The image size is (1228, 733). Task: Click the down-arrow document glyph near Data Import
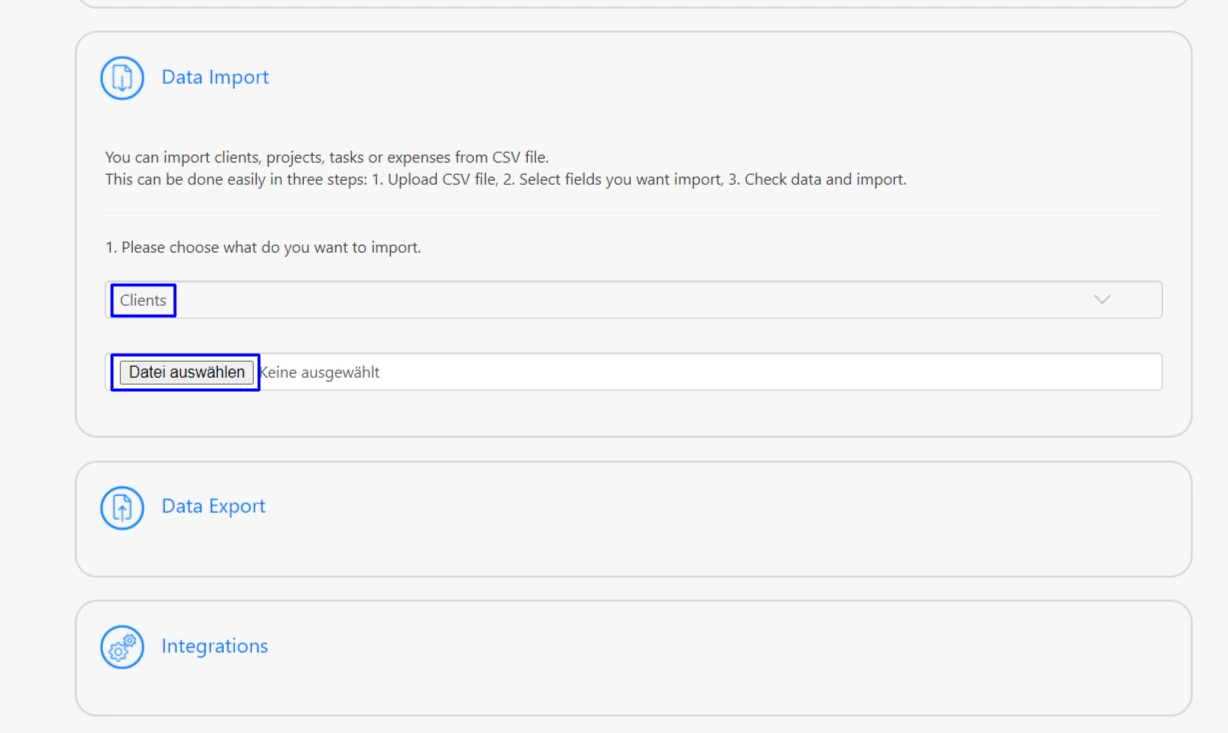coord(121,77)
